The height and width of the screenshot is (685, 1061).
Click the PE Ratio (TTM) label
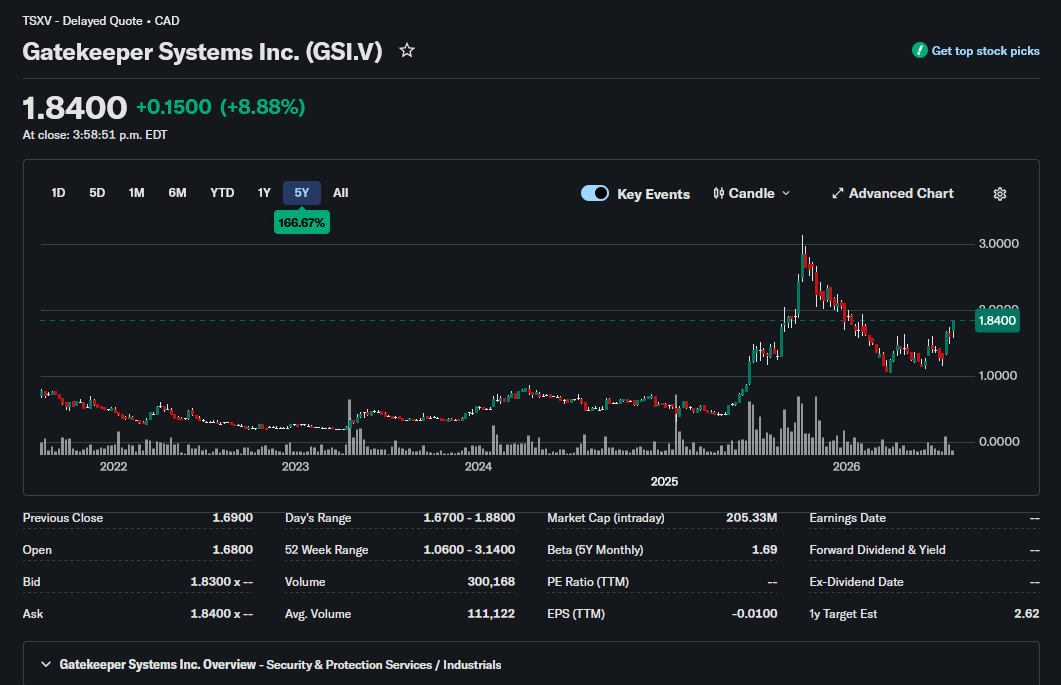(587, 581)
